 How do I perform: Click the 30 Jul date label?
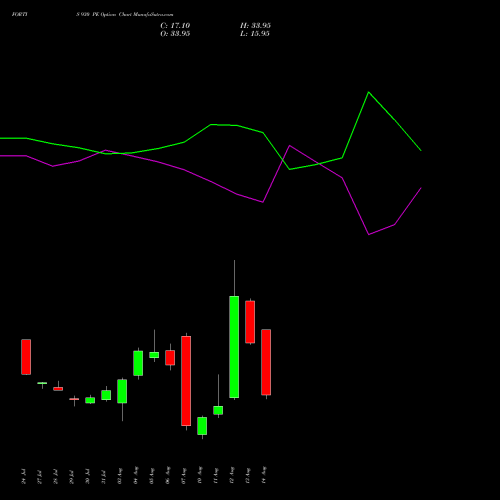87,476
